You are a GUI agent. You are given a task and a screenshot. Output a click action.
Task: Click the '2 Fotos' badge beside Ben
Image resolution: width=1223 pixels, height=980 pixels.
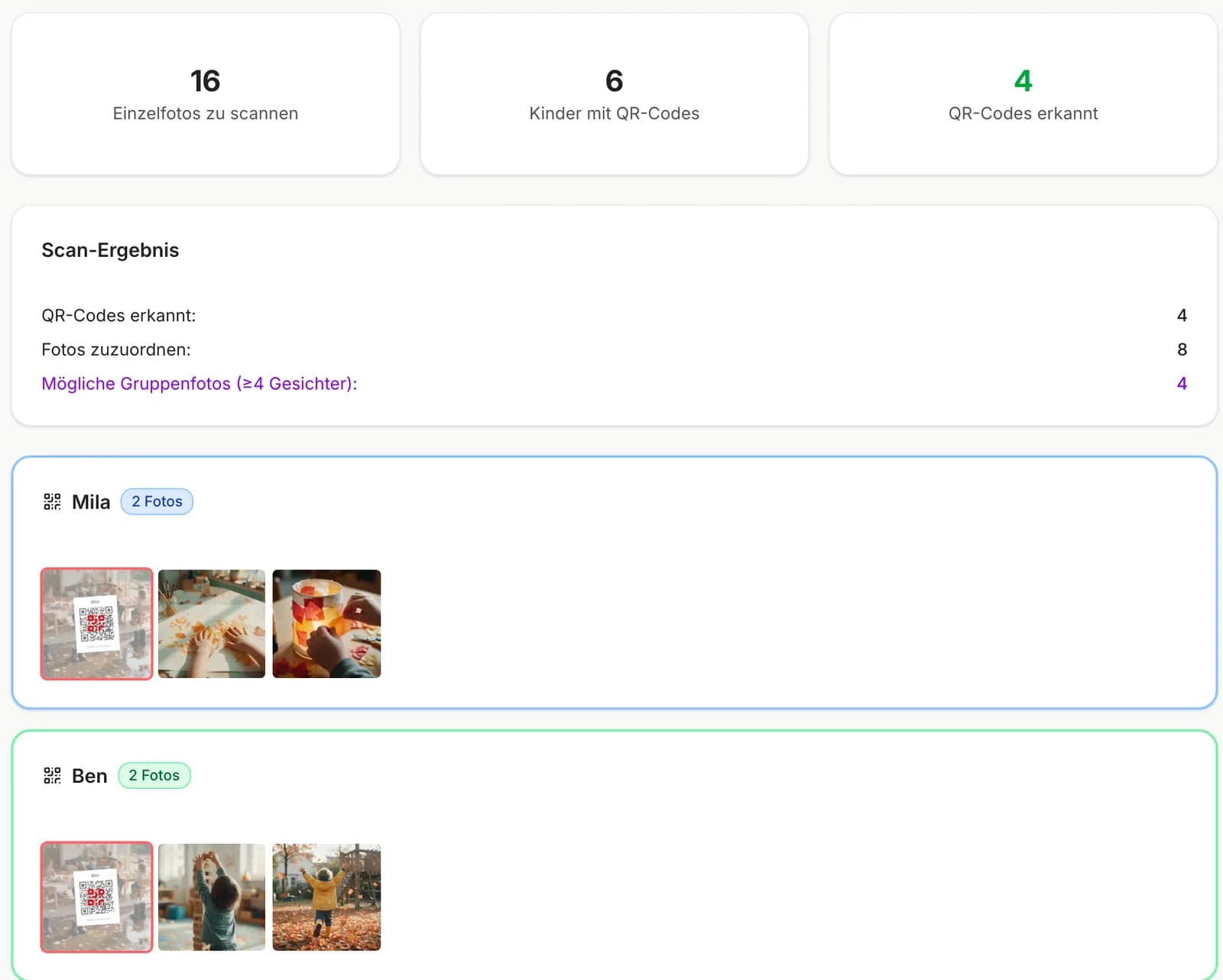point(154,775)
